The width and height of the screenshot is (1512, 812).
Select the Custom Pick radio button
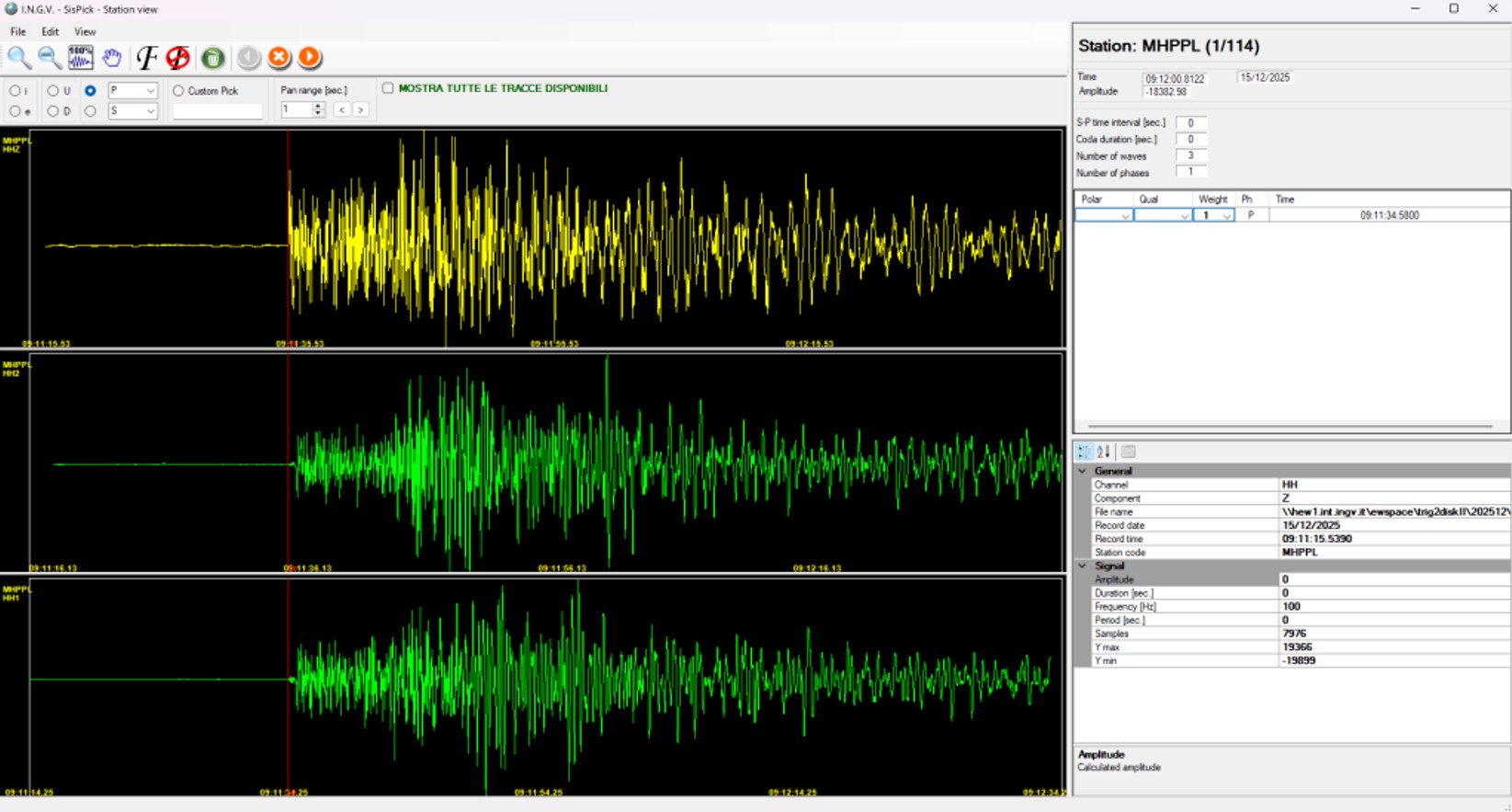179,91
